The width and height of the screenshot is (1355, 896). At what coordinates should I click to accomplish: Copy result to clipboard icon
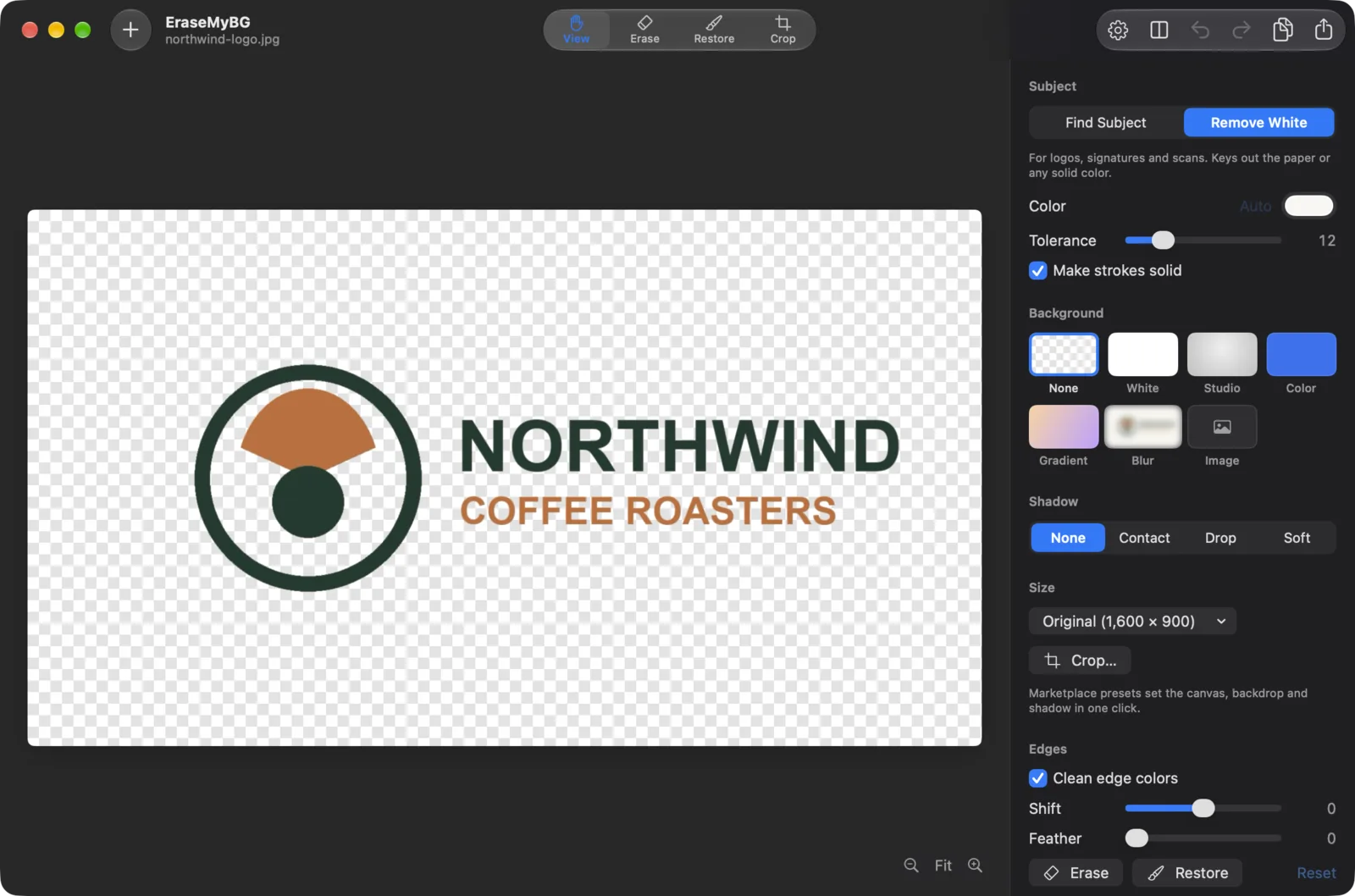coord(1282,30)
